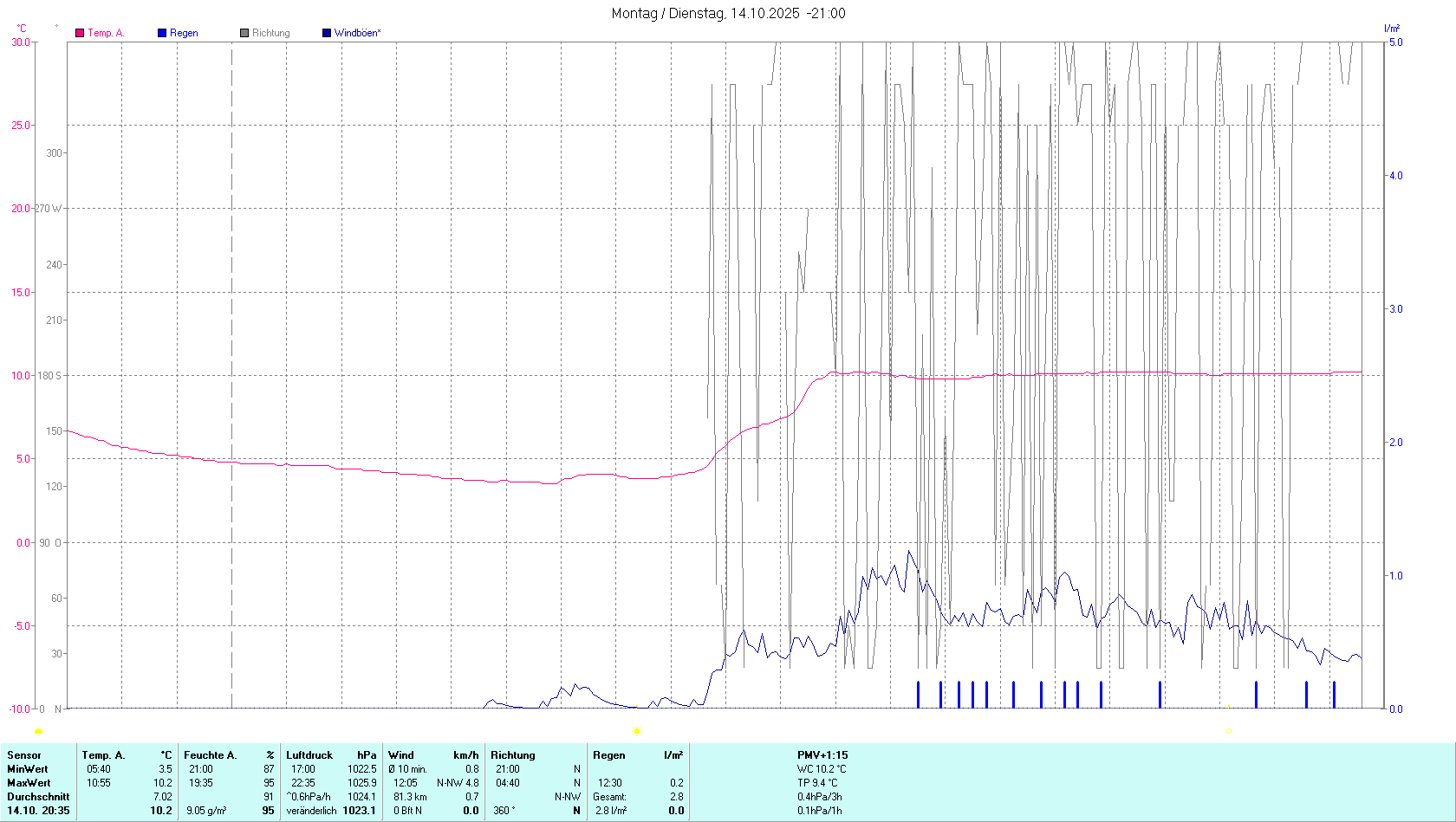Select the Richtung legend label
Screen dimensions: 1456x822
click(271, 33)
